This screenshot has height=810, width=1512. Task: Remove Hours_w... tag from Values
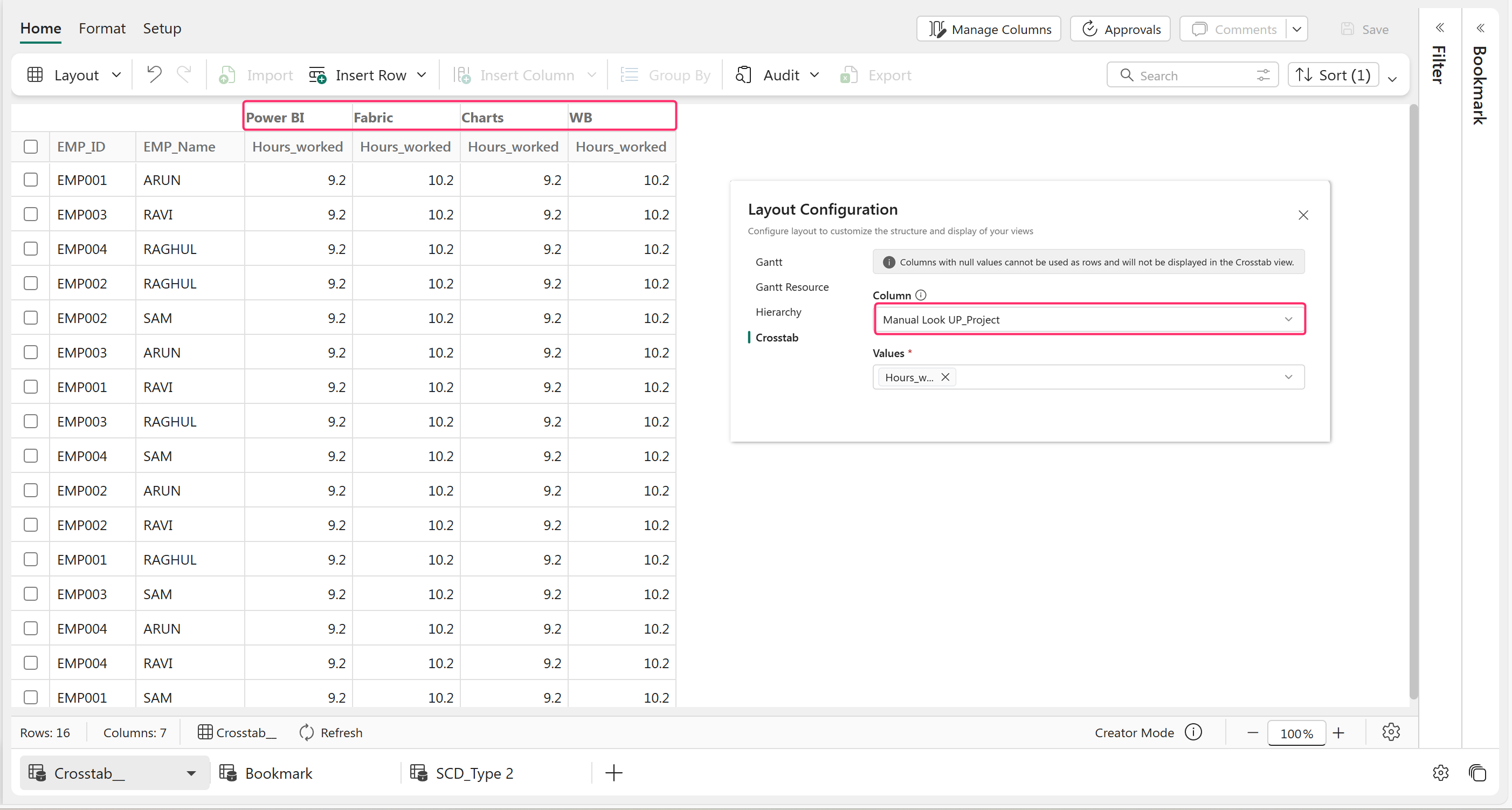945,377
